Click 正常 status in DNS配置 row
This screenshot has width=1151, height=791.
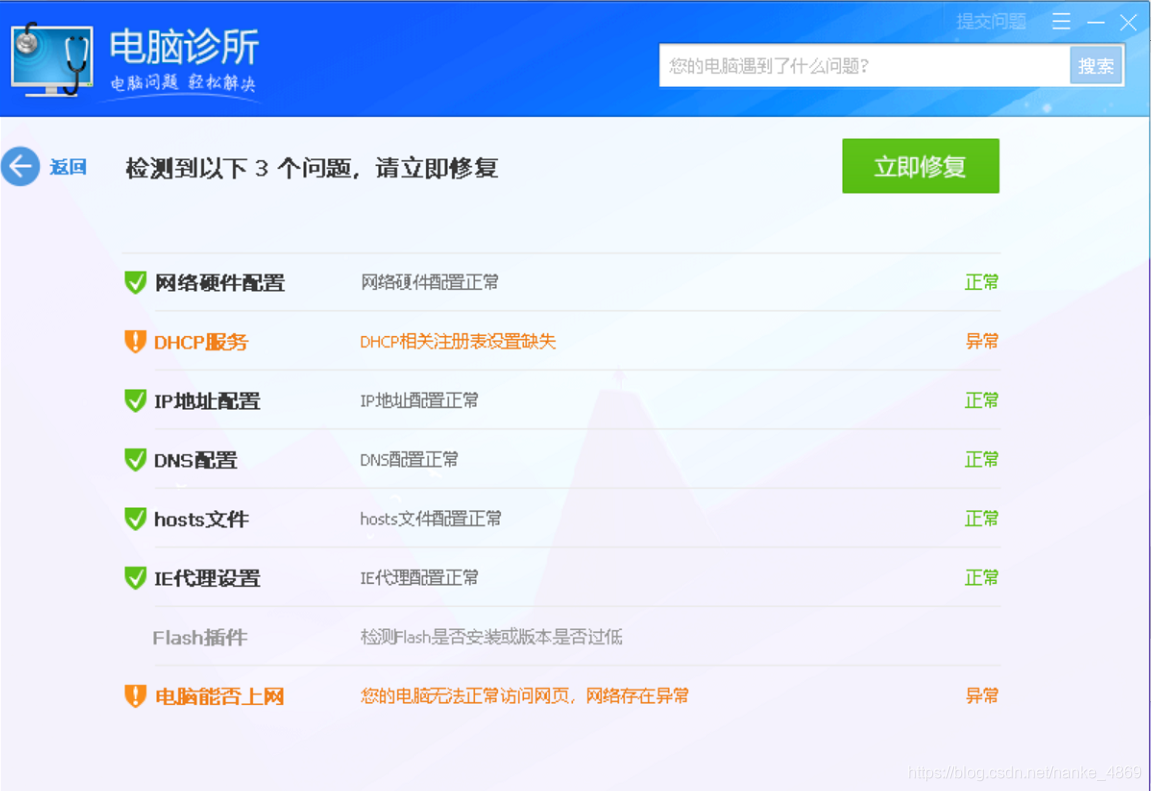[x=981, y=459]
